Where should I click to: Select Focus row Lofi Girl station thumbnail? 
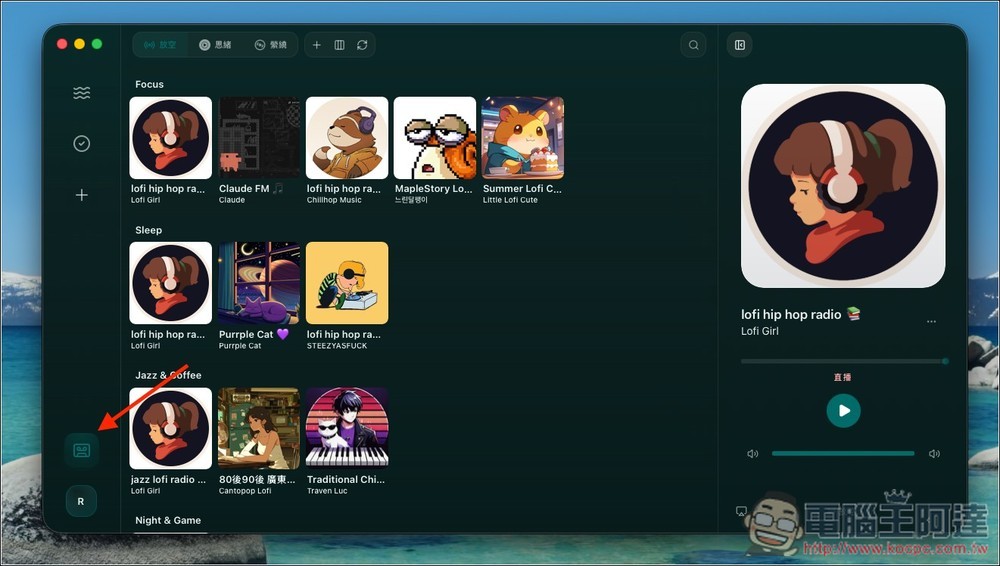tap(170, 138)
